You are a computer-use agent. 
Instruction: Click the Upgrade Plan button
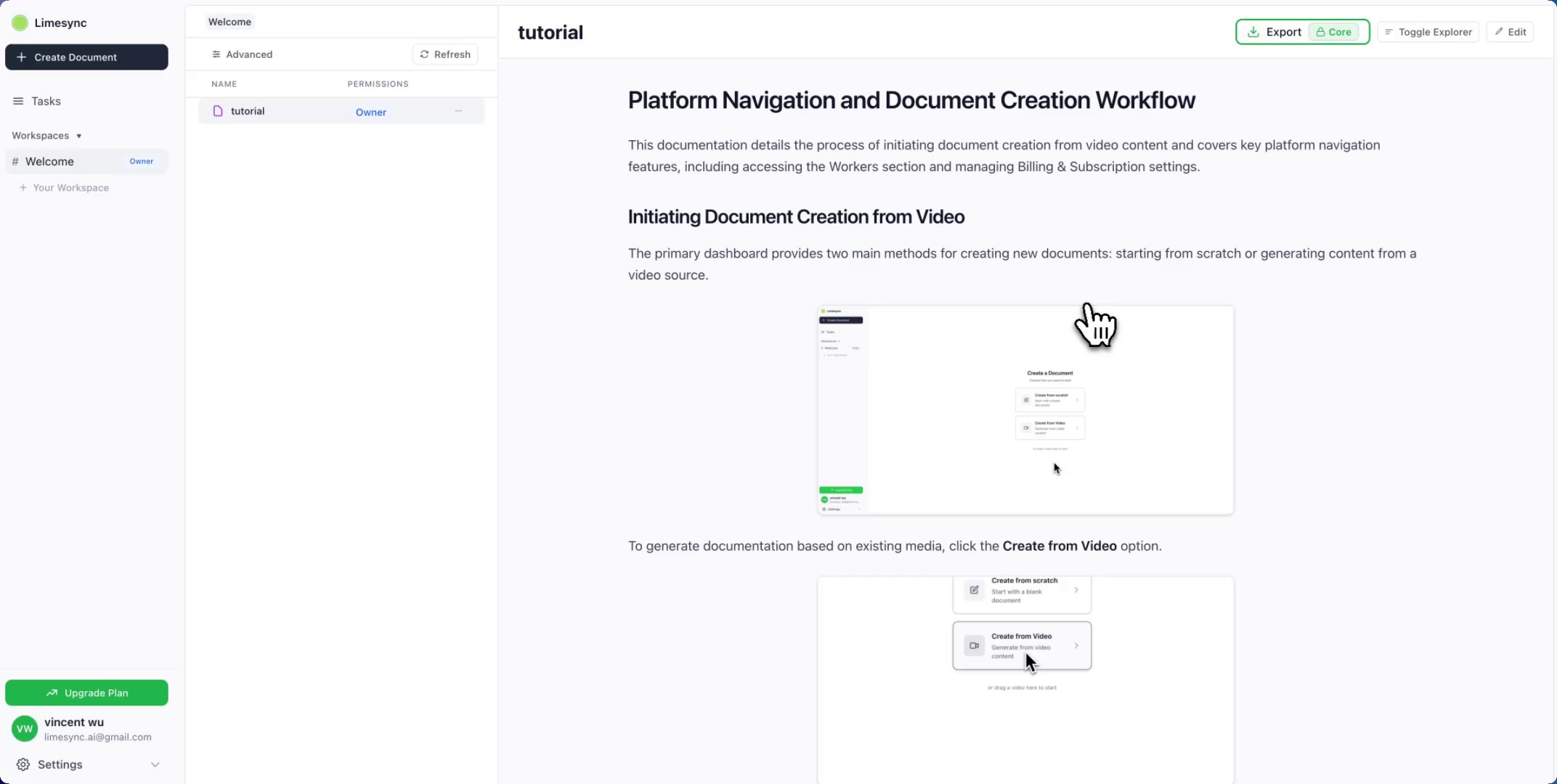(86, 693)
